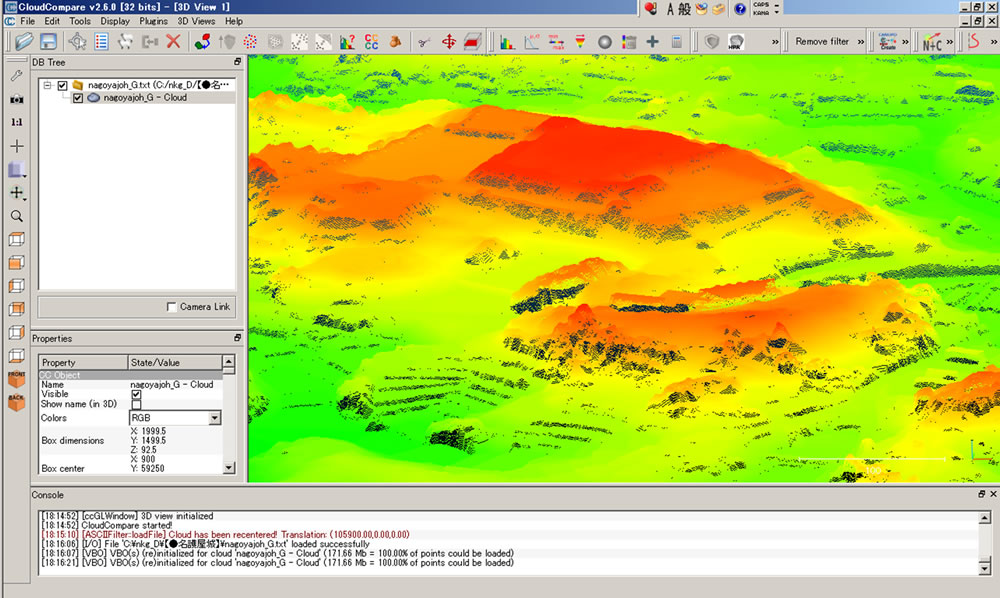Collapse the nagoyajoh_G.txt tree node

tap(48, 85)
